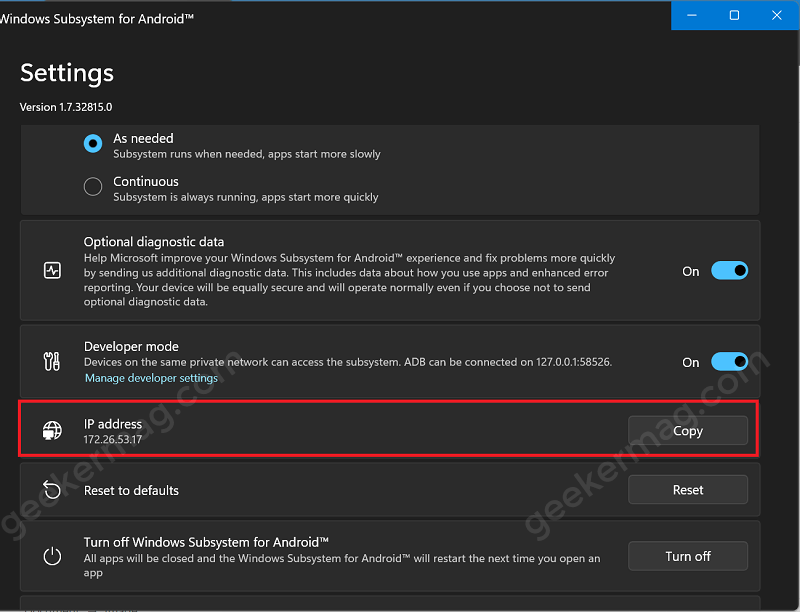Click the Turn off button
The height and width of the screenshot is (612, 800).
click(688, 556)
